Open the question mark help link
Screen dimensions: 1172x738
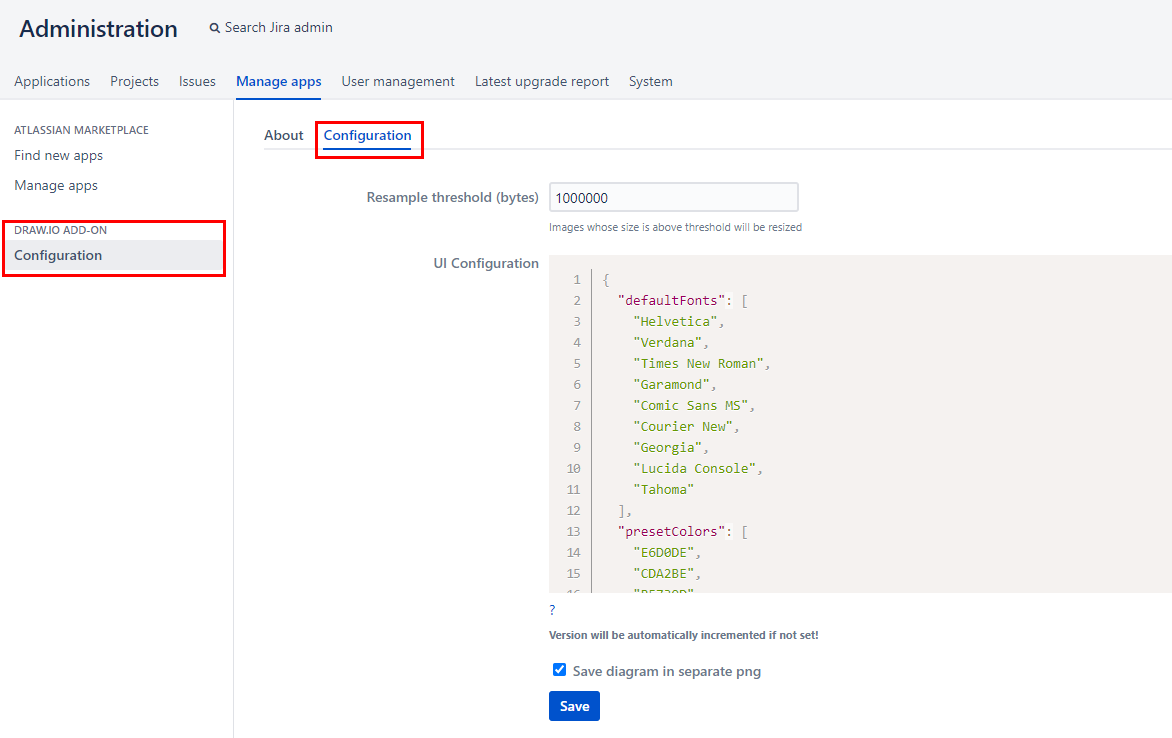551,609
